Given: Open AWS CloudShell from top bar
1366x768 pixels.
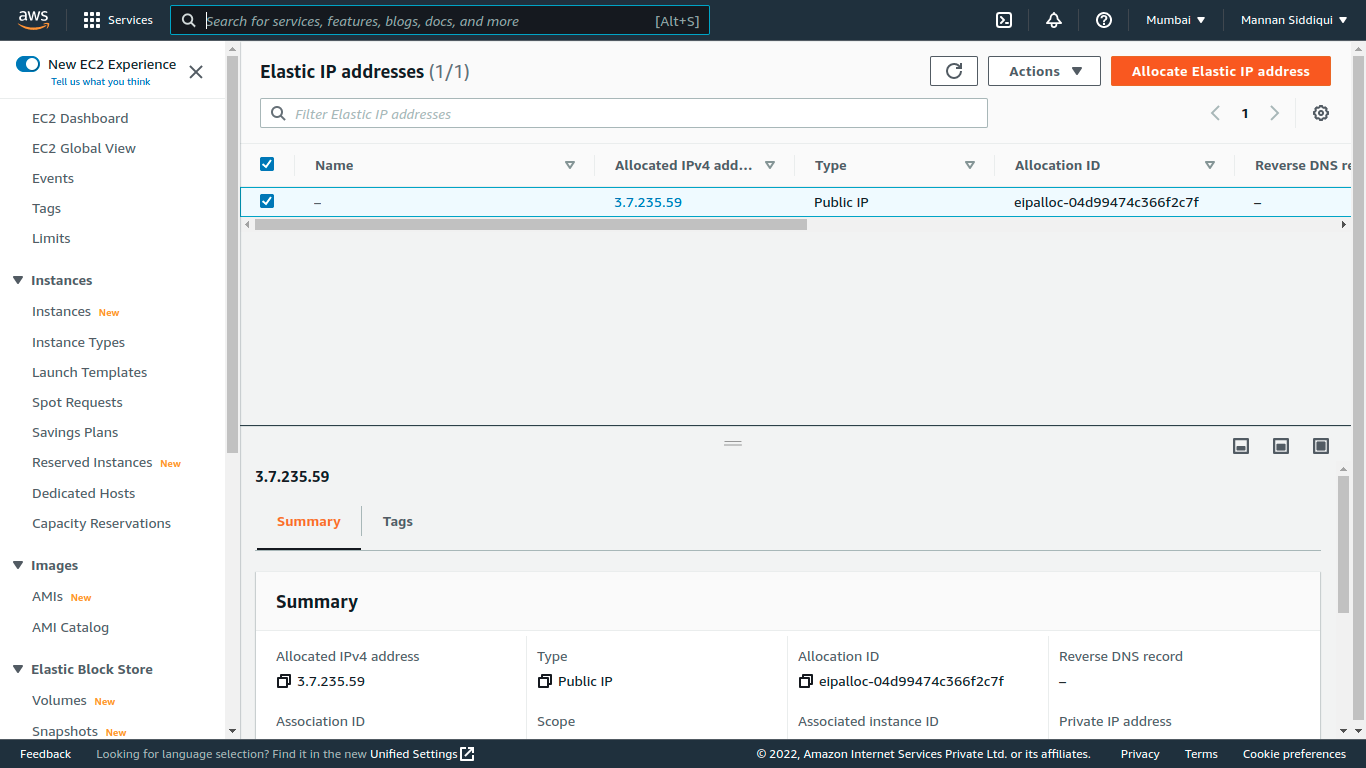Looking at the screenshot, I should (x=1003, y=19).
